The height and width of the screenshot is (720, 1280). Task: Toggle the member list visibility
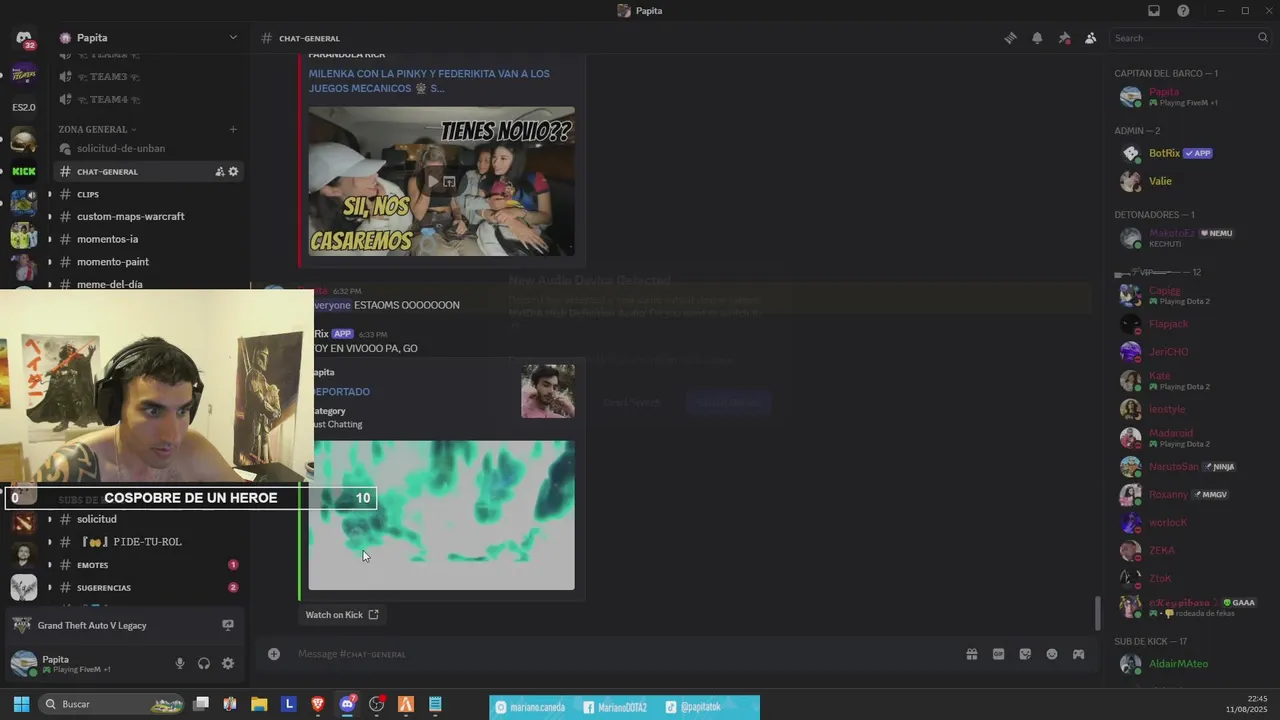tap(1091, 38)
